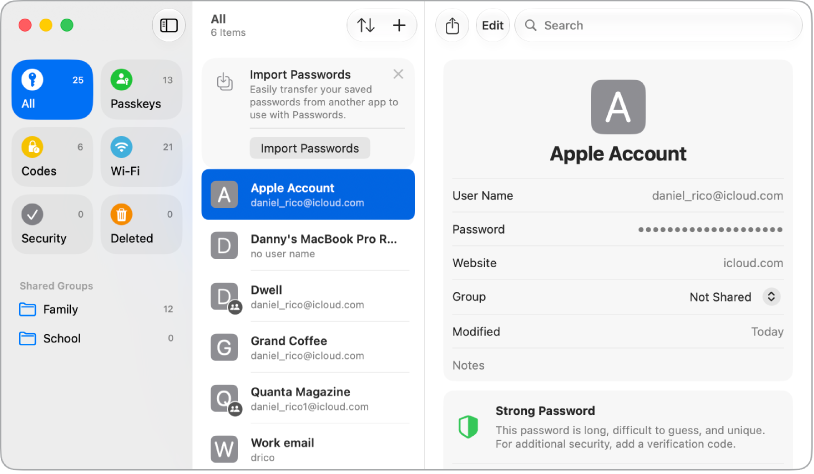The image size is (814, 474).
Task: Open the Edit button
Action: click(x=492, y=25)
